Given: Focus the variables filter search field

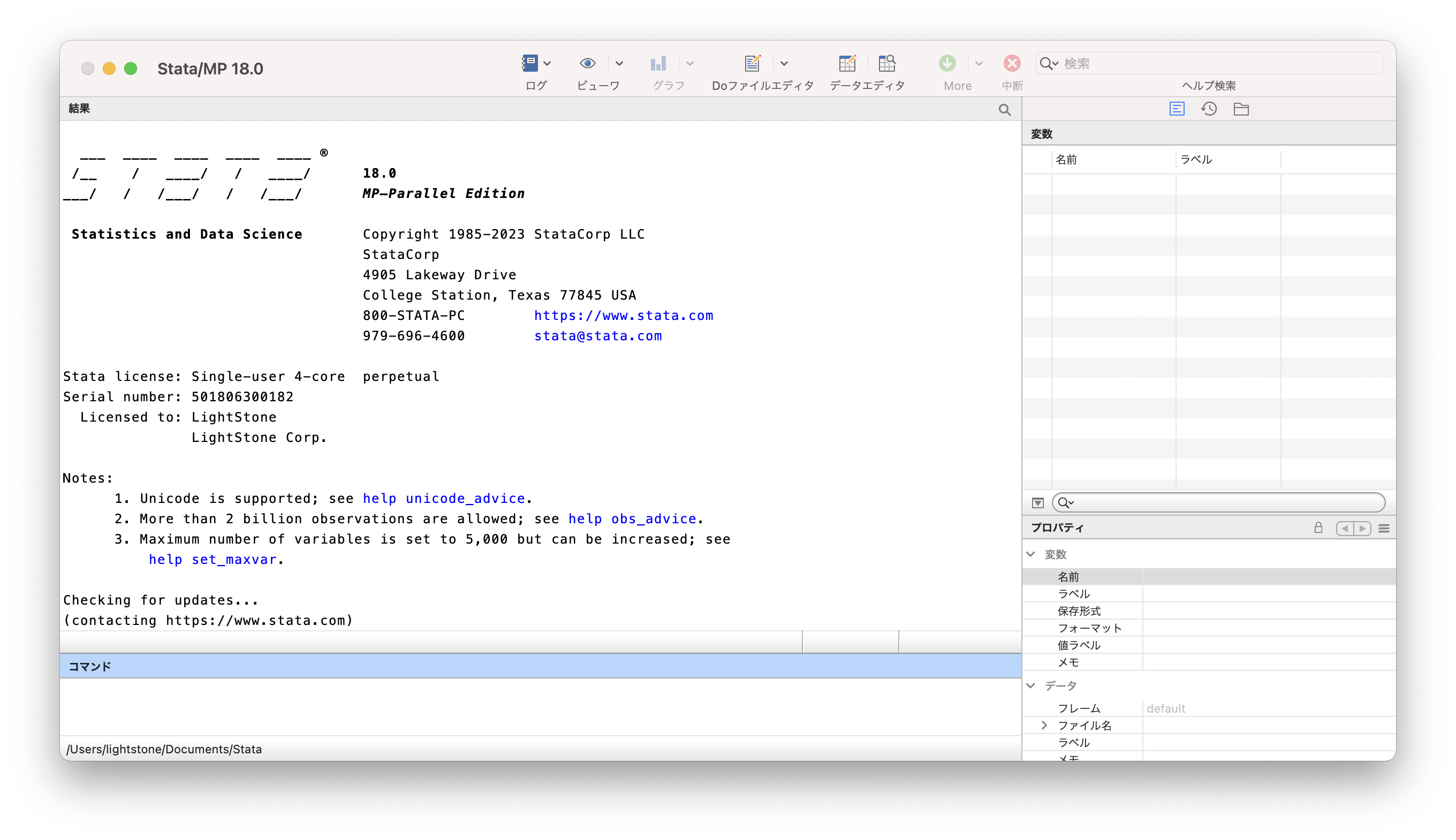Looking at the screenshot, I should click(1218, 503).
